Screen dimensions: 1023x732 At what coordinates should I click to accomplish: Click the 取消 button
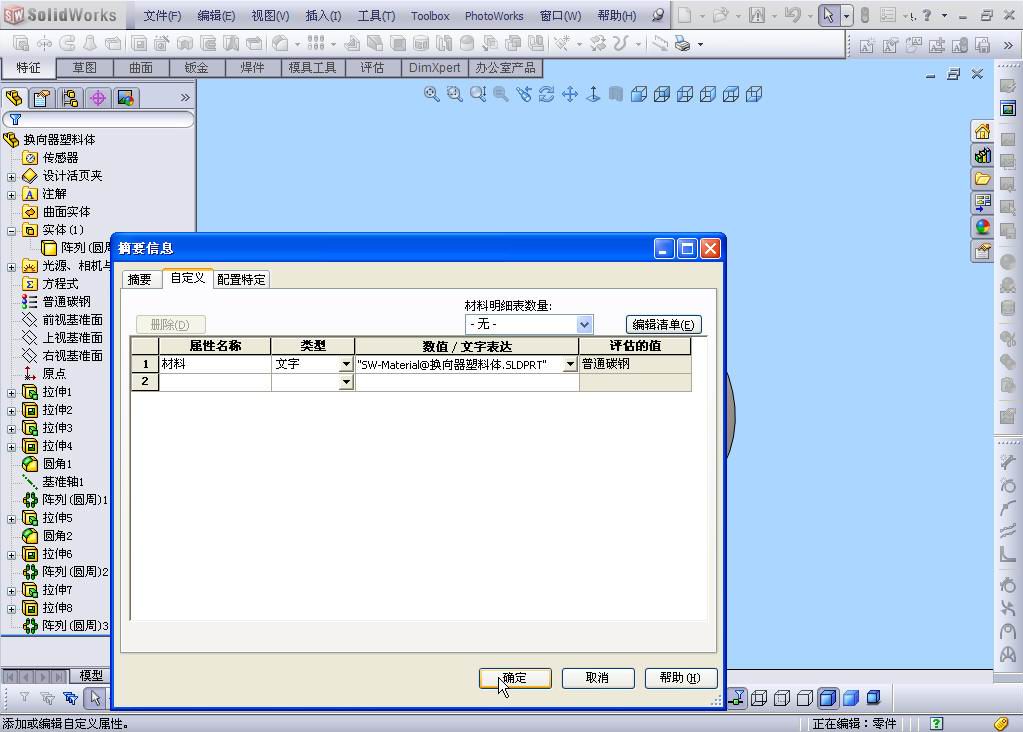[598, 678]
